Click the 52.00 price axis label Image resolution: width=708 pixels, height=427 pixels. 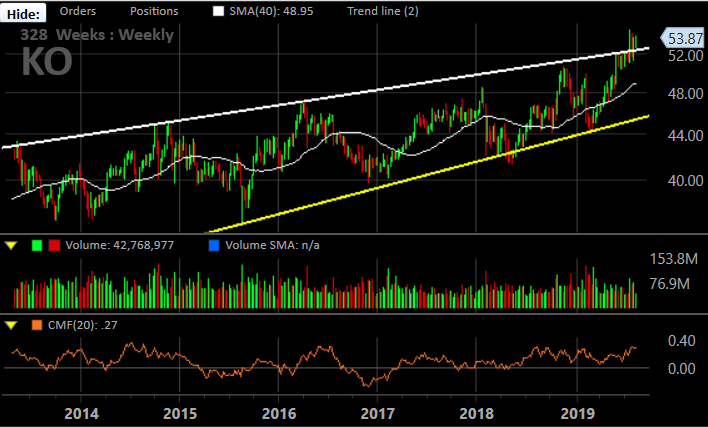click(x=685, y=56)
